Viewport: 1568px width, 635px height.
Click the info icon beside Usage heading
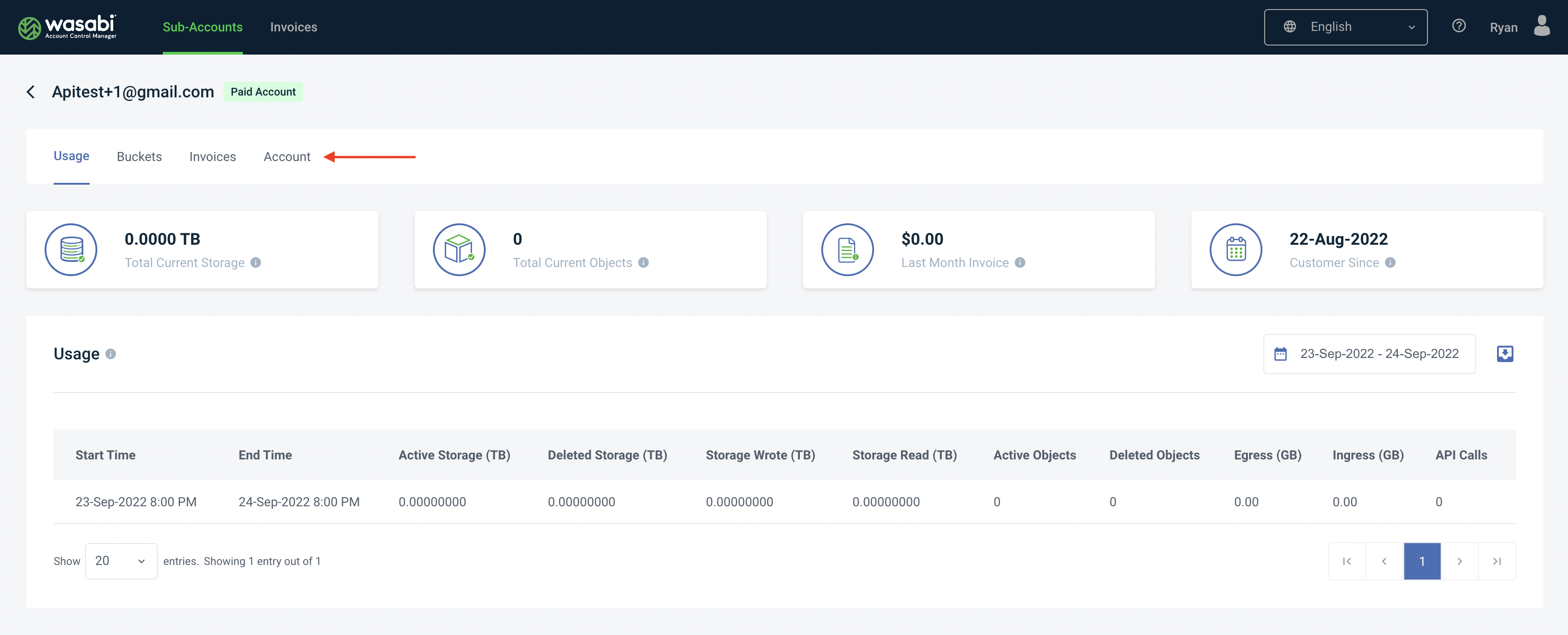click(x=110, y=354)
